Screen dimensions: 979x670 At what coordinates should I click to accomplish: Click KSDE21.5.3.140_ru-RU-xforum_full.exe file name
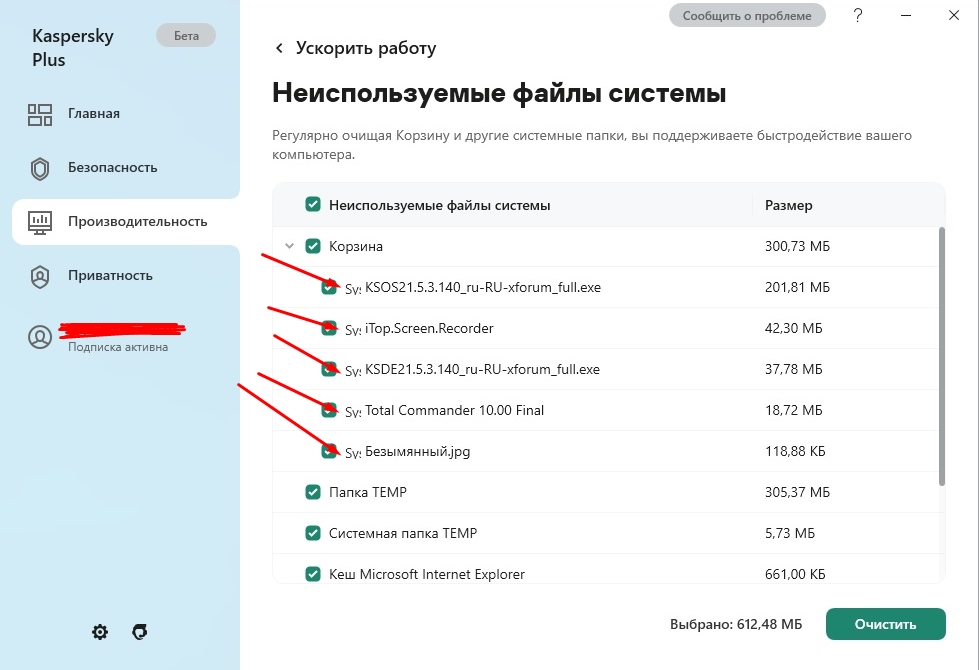point(482,369)
